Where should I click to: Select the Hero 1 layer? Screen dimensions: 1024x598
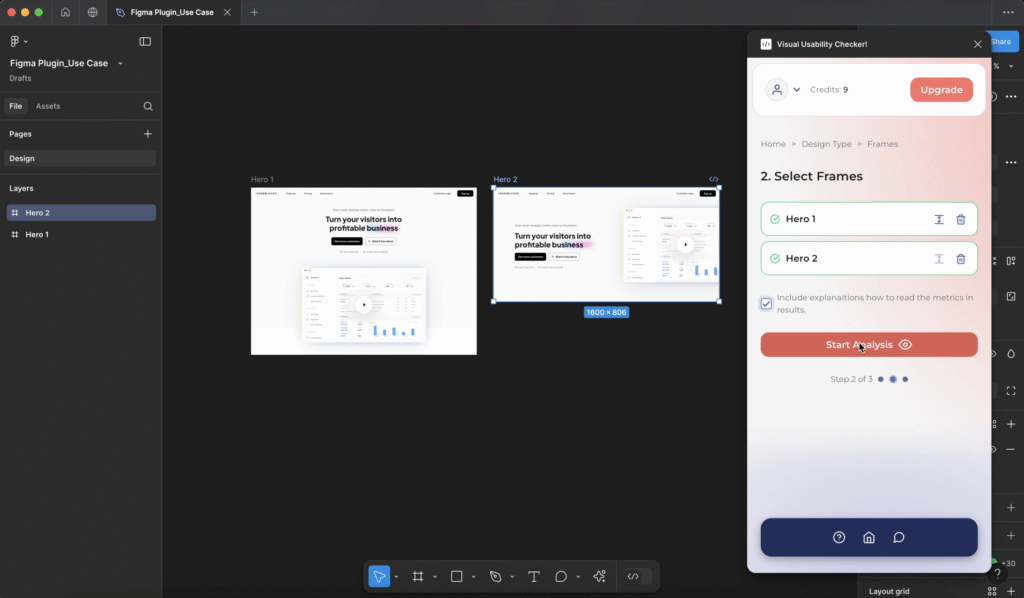coord(81,234)
